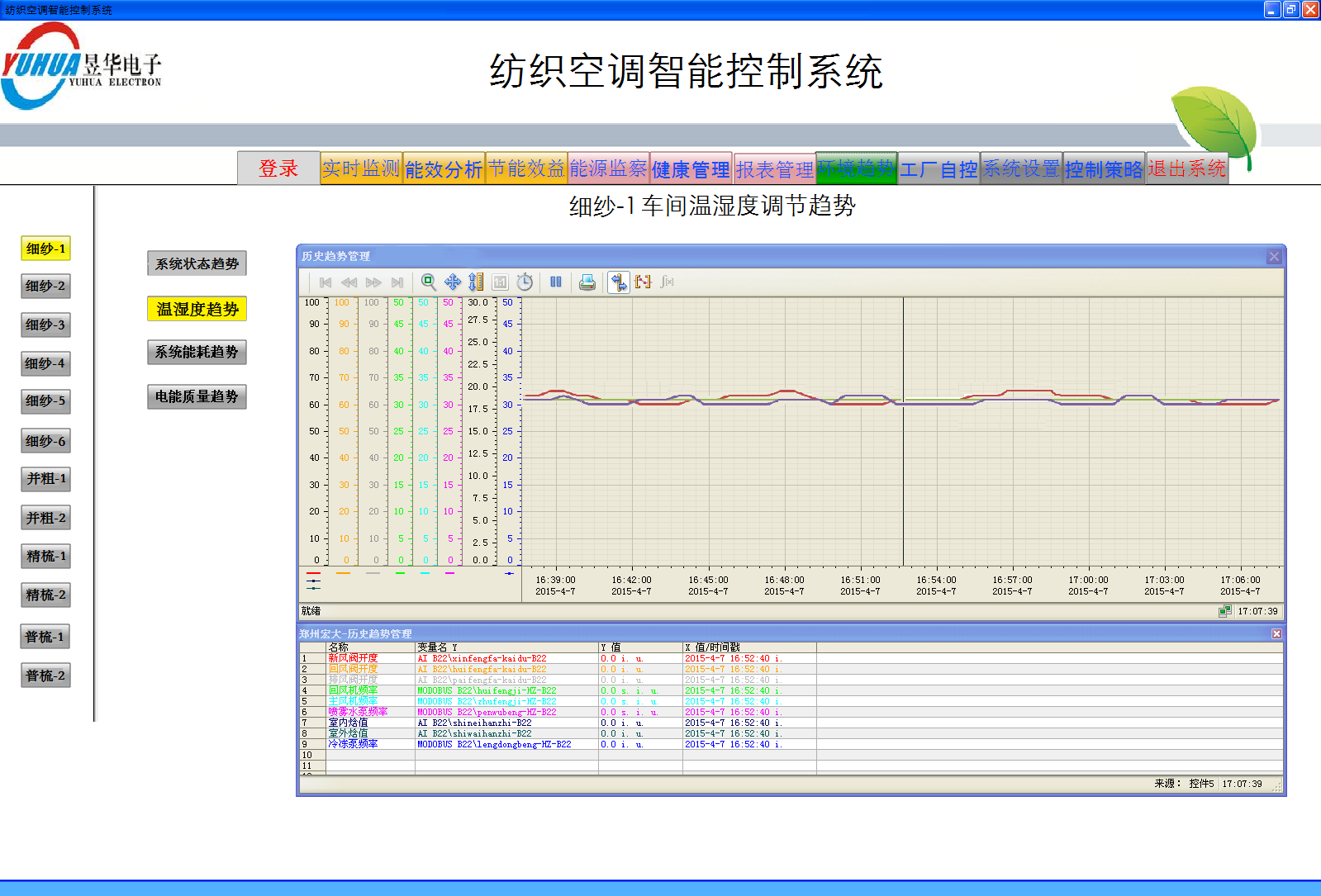Open the 工厂自控 tab
This screenshot has height=896, width=1321.
click(939, 168)
